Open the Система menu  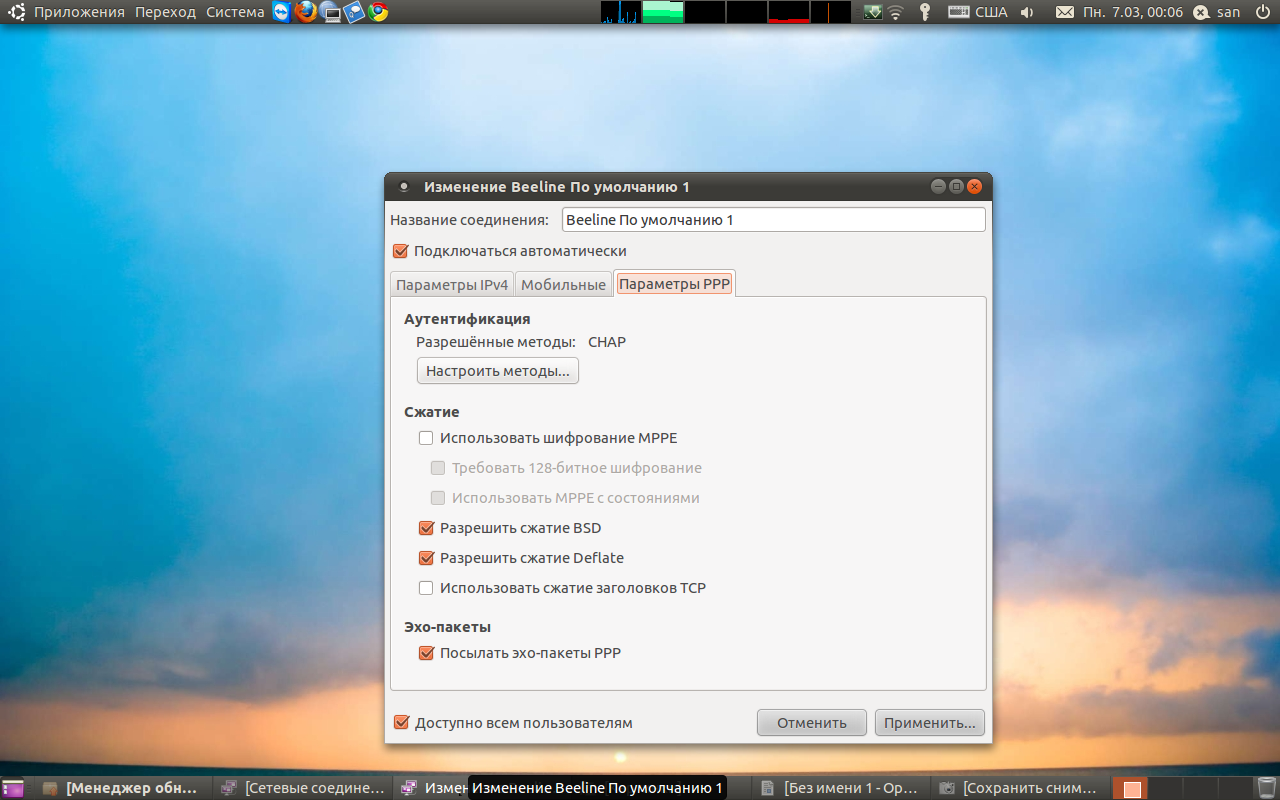235,12
